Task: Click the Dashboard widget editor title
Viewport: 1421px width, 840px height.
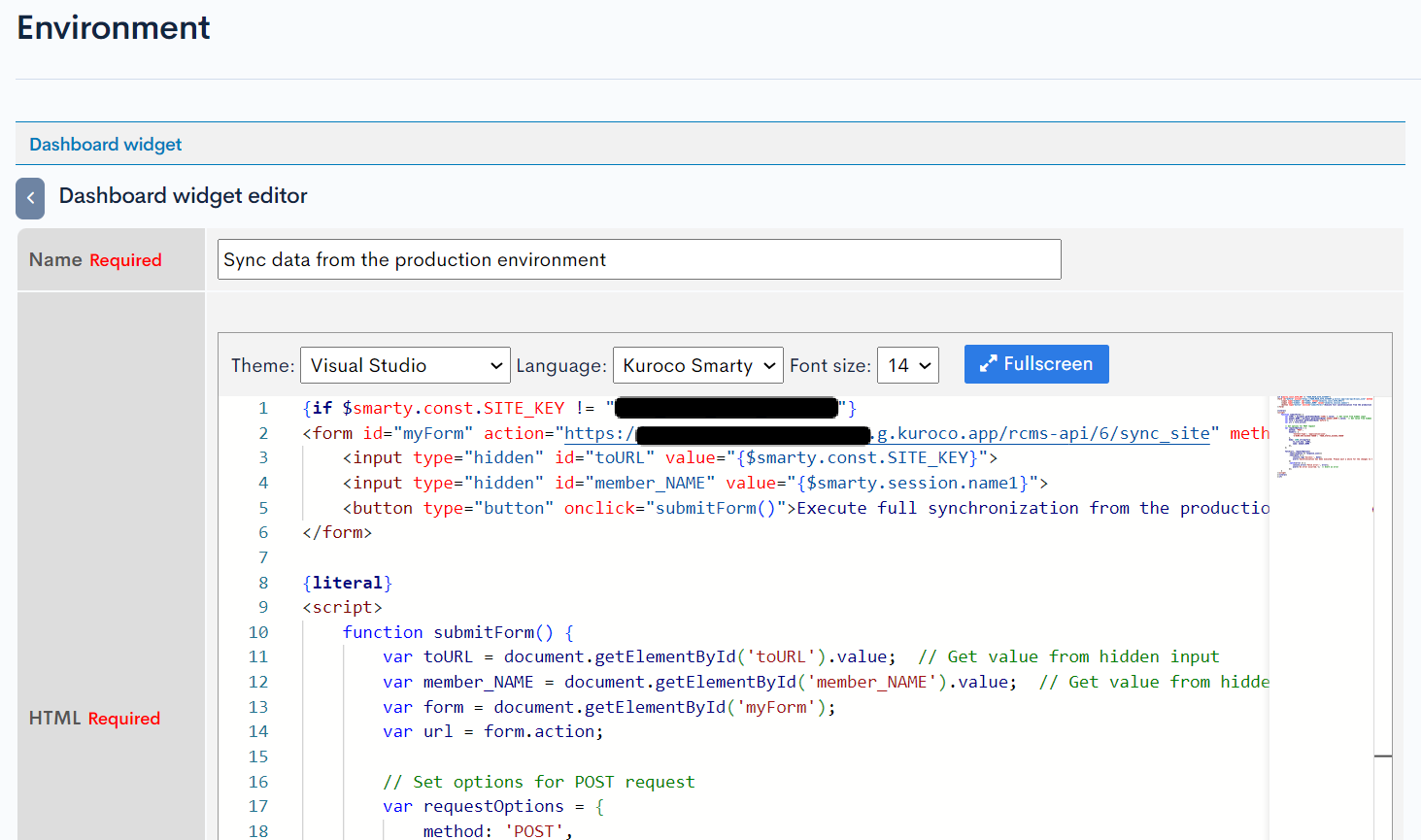Action: click(183, 195)
